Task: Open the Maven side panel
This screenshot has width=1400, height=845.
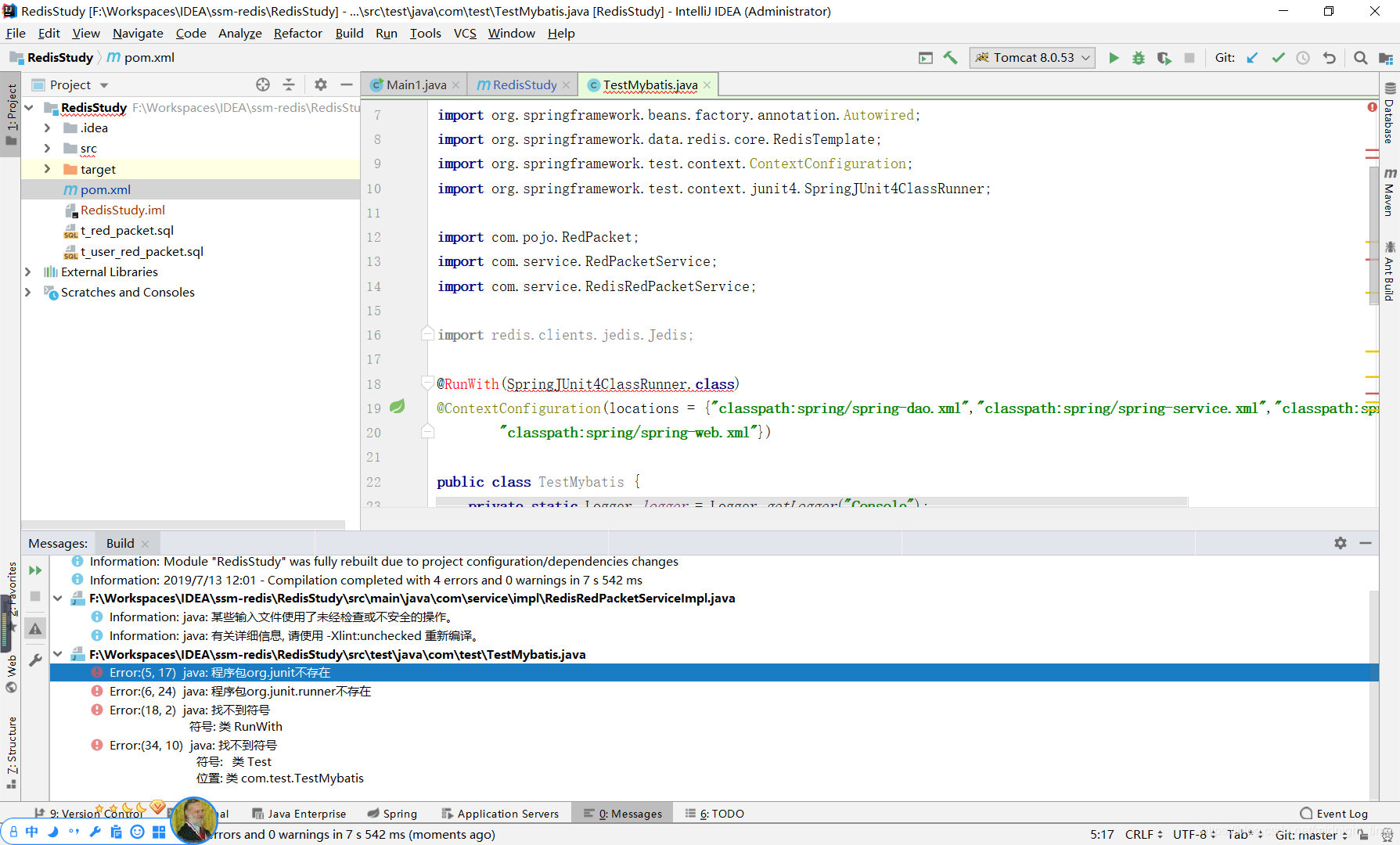Action: 1389,192
